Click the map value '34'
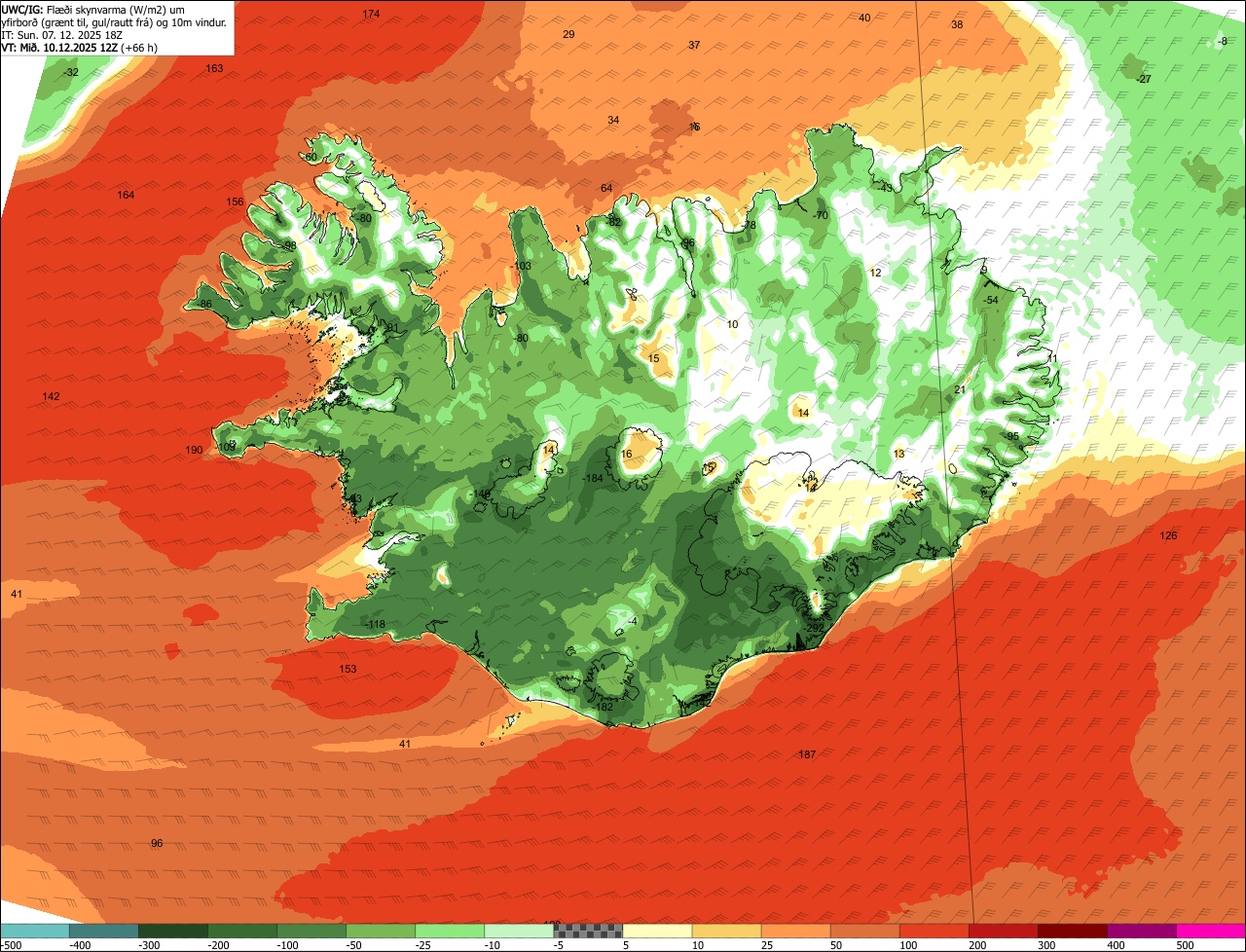Image resolution: width=1246 pixels, height=952 pixels. tap(613, 120)
